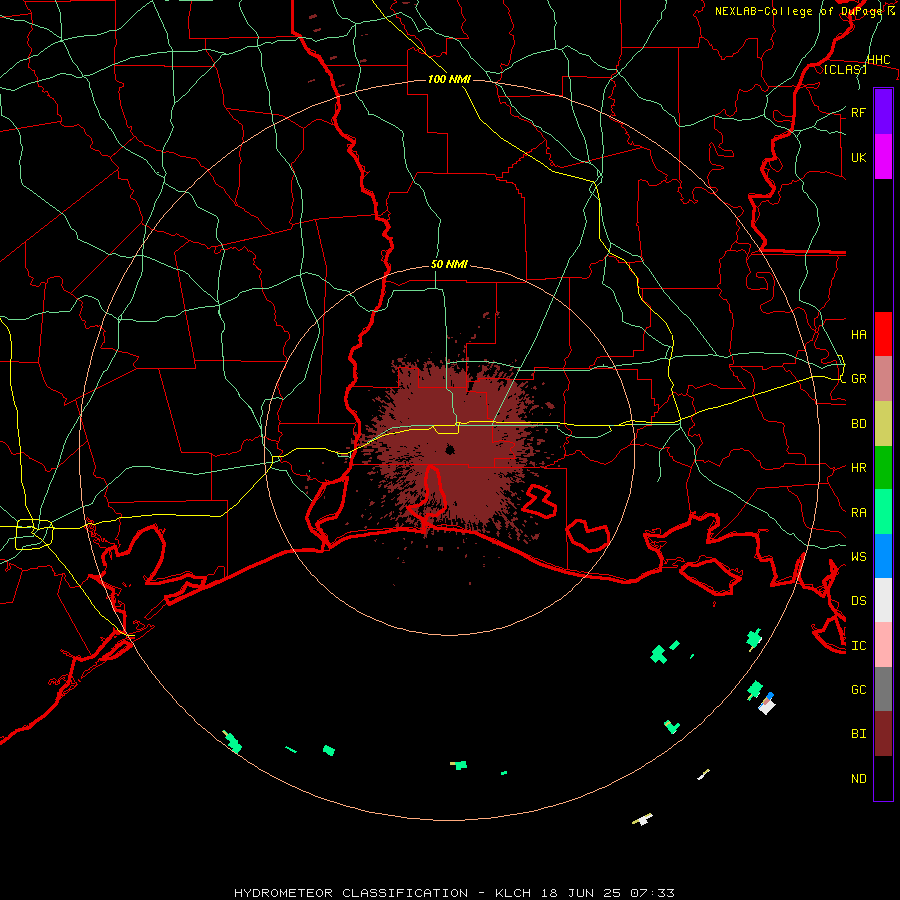Click the HR legend label
The width and height of the screenshot is (900, 900).
pyautogui.click(x=858, y=468)
